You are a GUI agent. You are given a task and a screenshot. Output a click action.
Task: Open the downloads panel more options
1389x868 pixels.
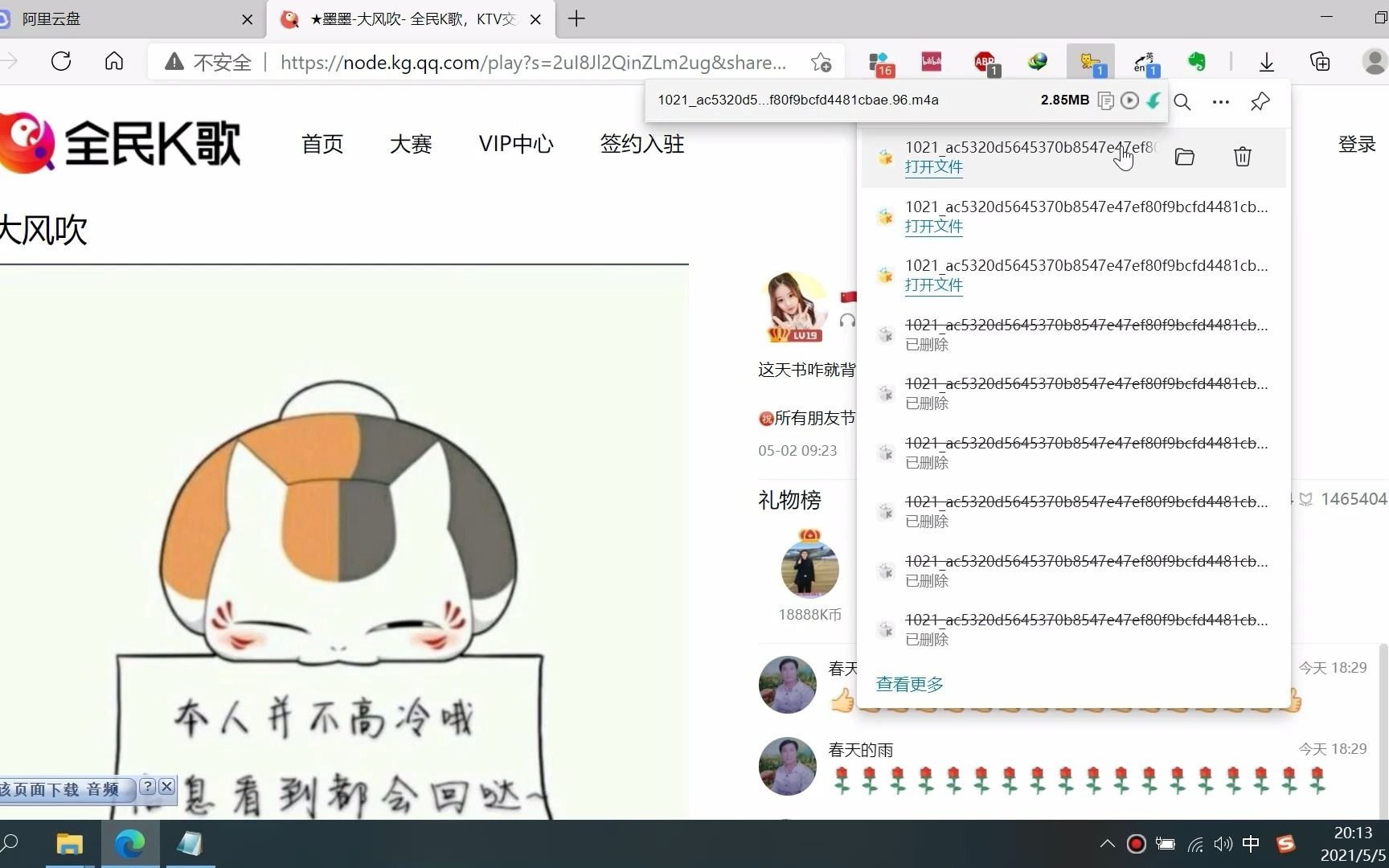1221,102
